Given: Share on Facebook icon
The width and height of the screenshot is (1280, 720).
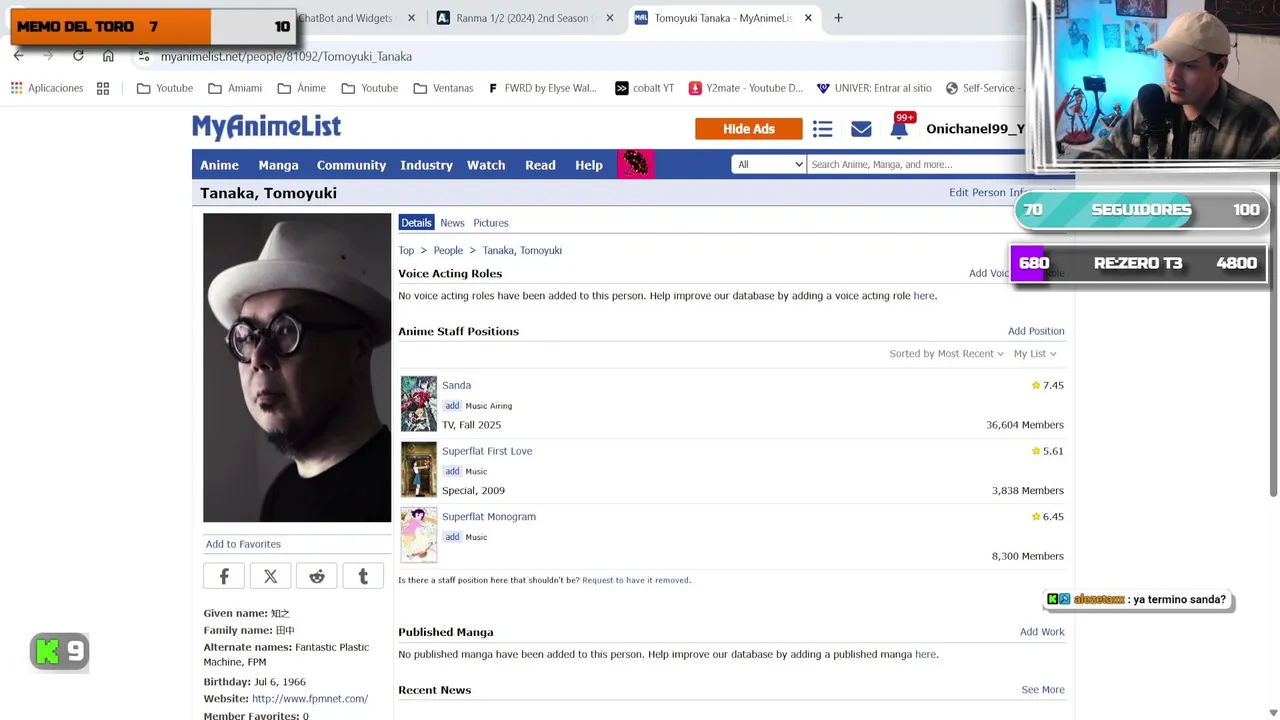Looking at the screenshot, I should [224, 576].
